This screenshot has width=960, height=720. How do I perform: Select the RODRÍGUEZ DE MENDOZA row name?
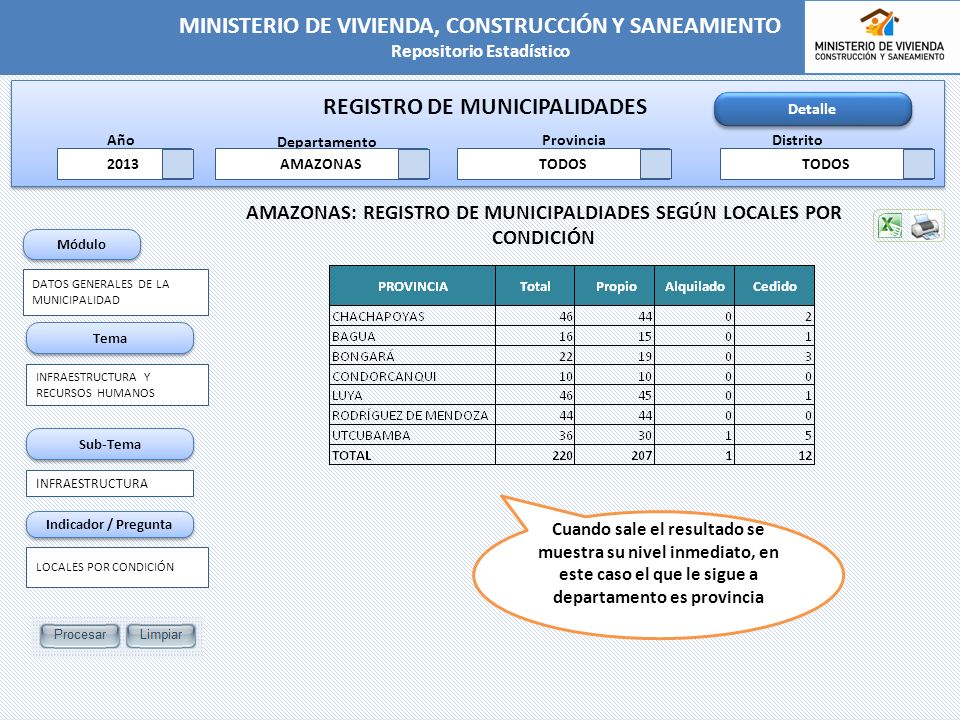pyautogui.click(x=410, y=416)
